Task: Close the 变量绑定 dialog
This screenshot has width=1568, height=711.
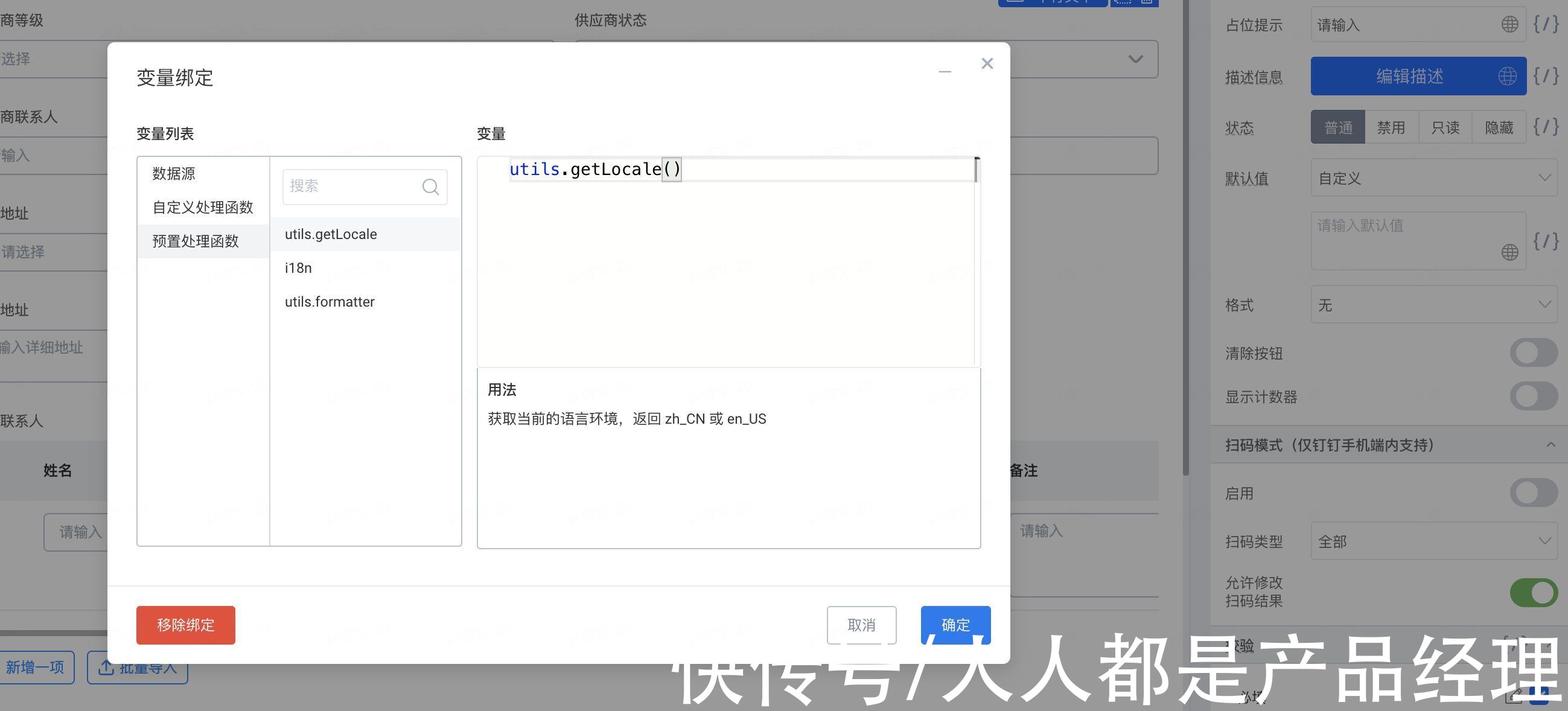Action: [987, 63]
